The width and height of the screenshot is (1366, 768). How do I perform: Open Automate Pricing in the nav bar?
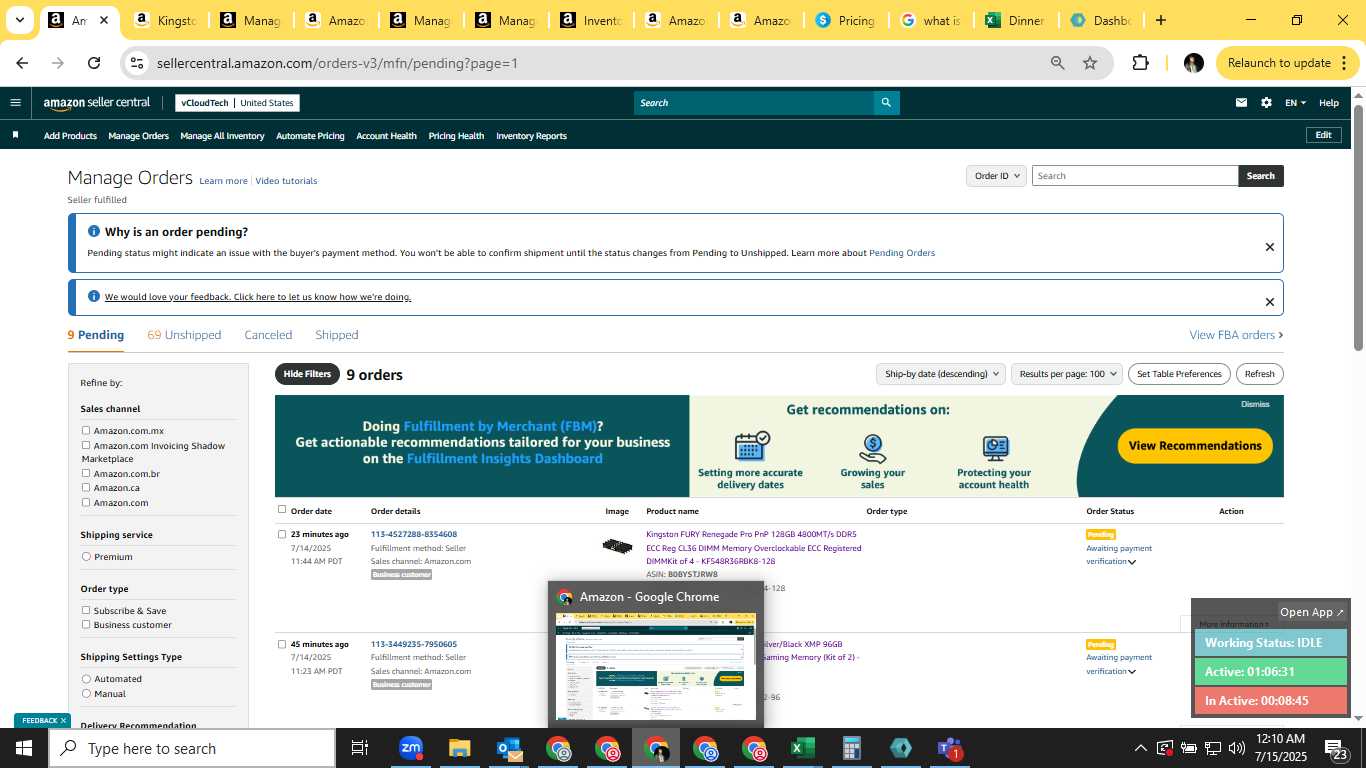[x=310, y=136]
